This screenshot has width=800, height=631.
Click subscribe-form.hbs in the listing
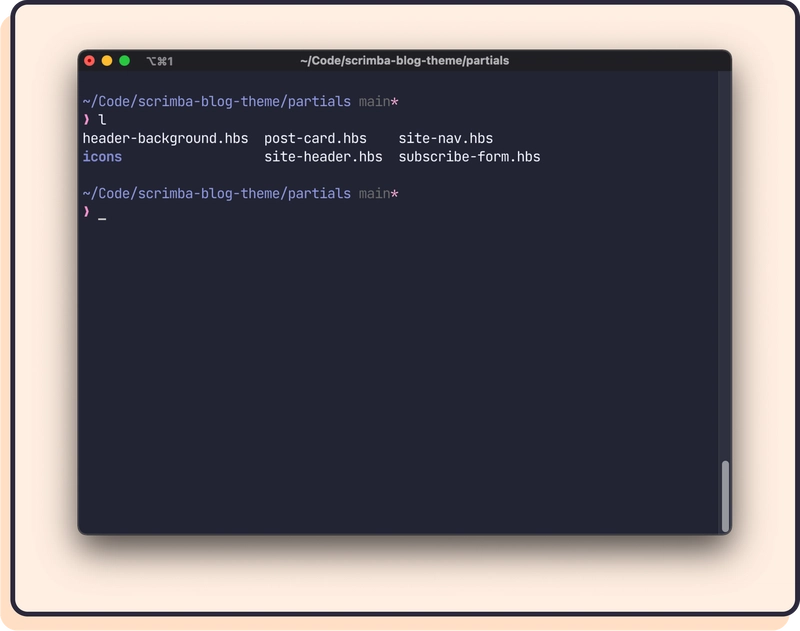tap(469, 157)
